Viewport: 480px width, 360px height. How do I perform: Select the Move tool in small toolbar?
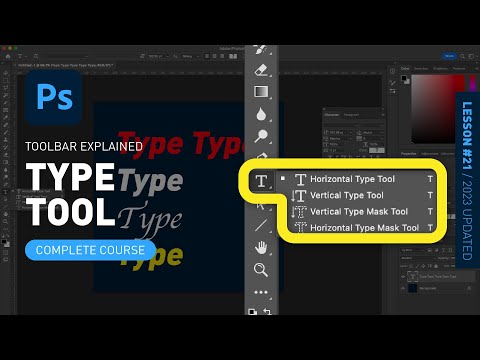(x=5, y=73)
